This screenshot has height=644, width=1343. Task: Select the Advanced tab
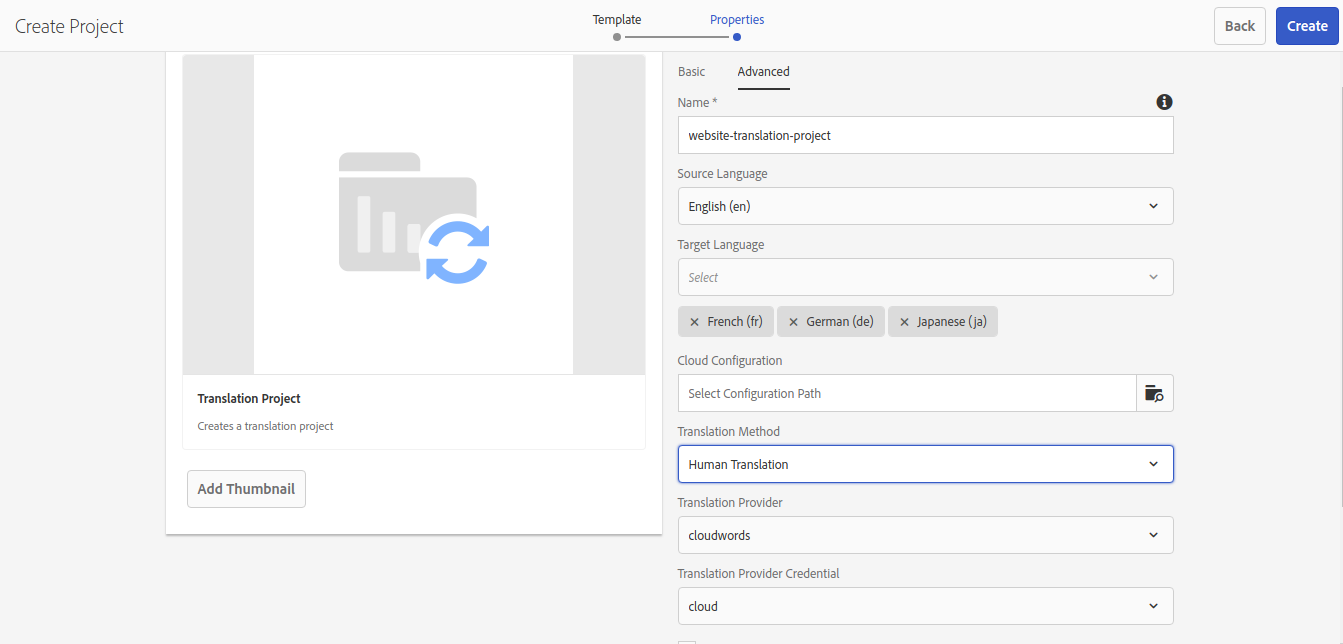pyautogui.click(x=763, y=72)
